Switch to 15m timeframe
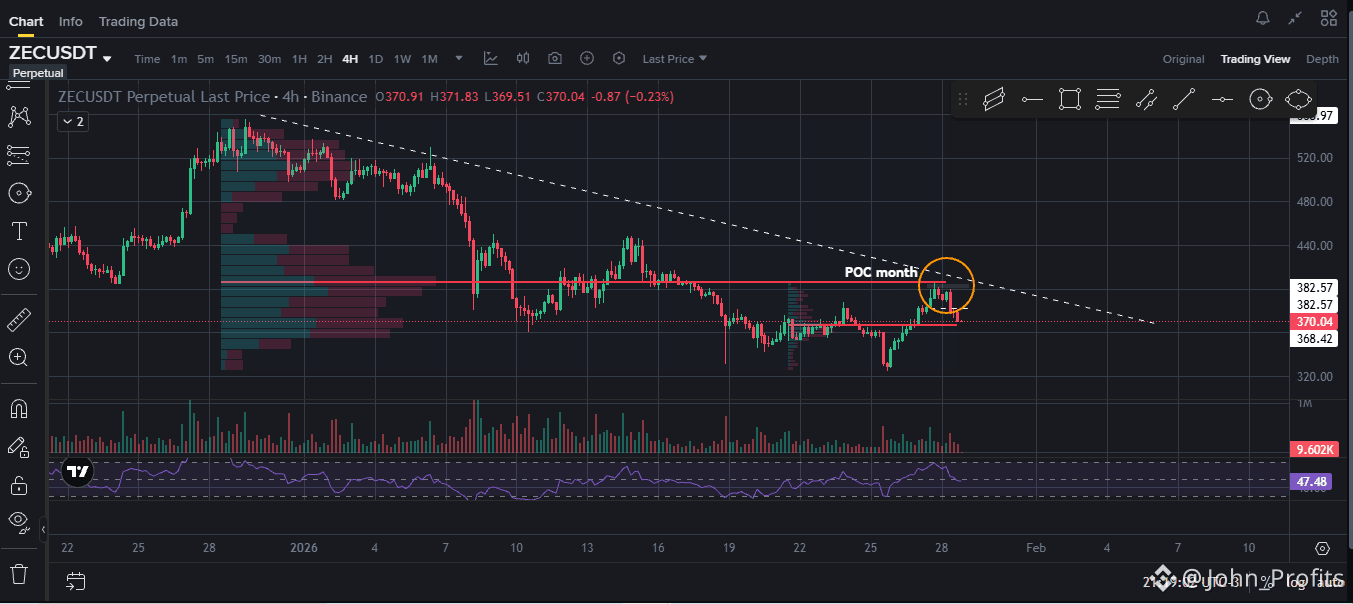The image size is (1353, 604). 236,59
